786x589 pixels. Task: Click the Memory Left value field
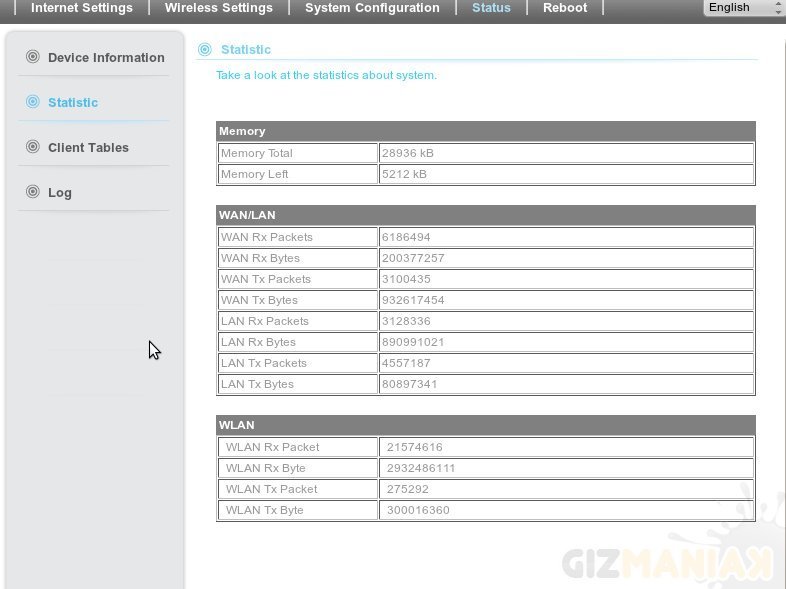pyautogui.click(x=566, y=174)
